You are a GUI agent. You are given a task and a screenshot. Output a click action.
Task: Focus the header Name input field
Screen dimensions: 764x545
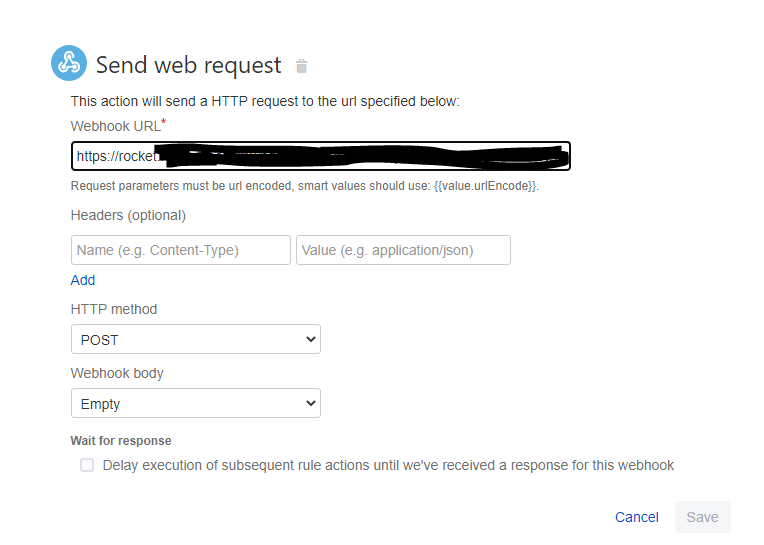[181, 250]
